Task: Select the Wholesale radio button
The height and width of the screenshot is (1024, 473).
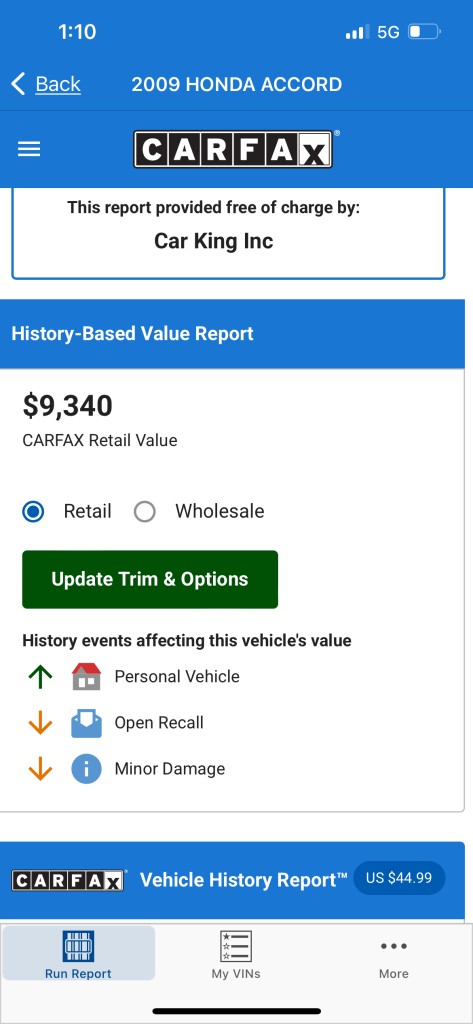Action: 144,511
